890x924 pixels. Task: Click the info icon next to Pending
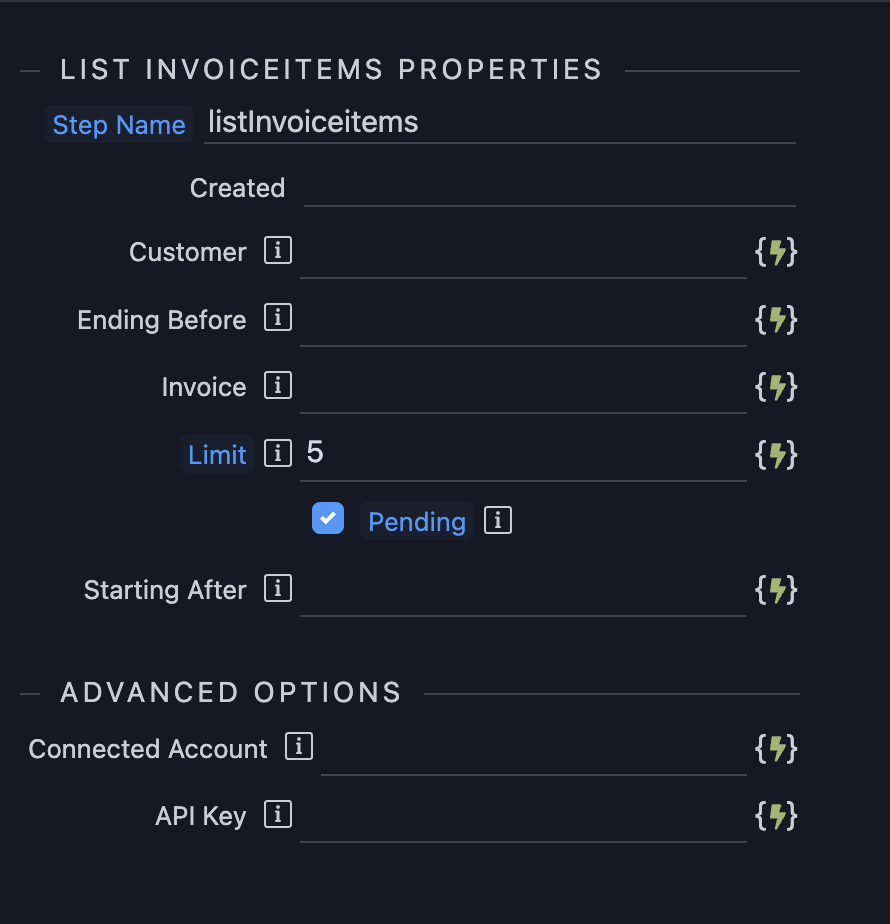click(x=498, y=520)
